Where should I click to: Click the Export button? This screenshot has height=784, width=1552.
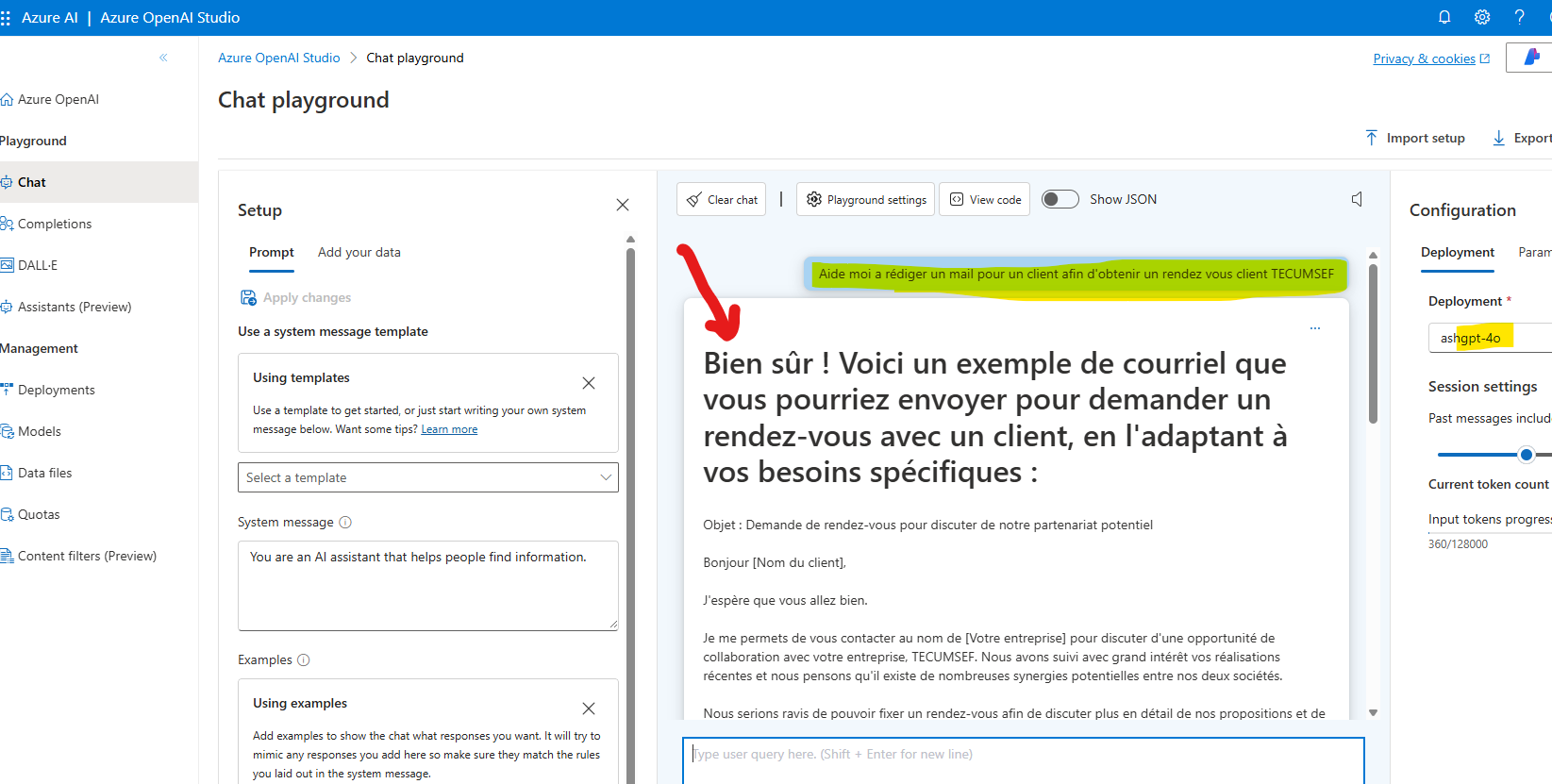1523,138
